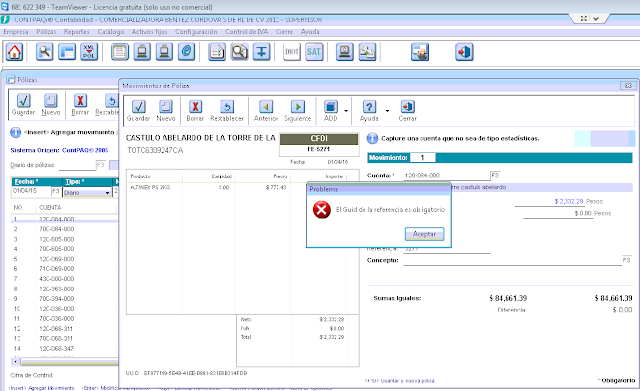Click the blue info icon beside Agregar movimiento

[15, 132]
